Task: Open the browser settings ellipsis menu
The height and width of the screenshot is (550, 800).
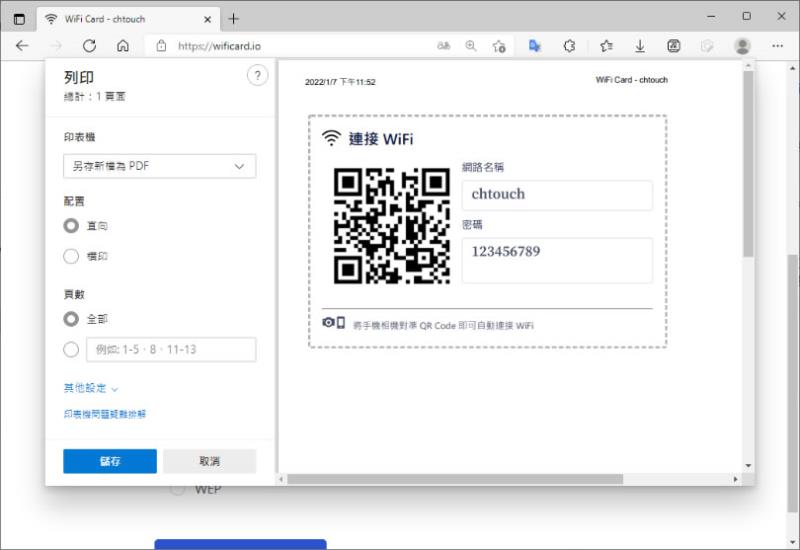Action: pos(777,46)
